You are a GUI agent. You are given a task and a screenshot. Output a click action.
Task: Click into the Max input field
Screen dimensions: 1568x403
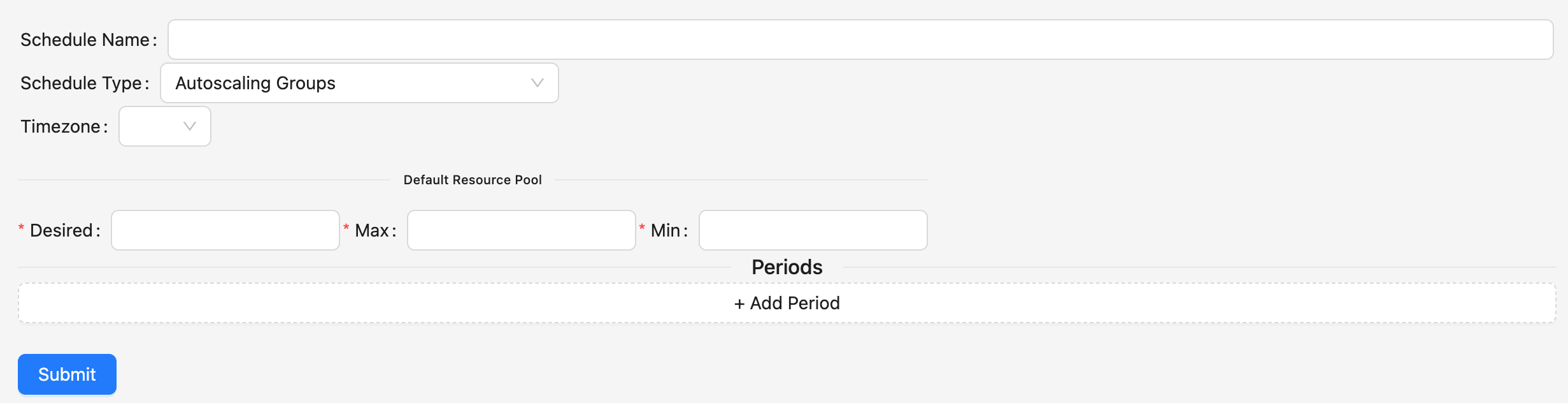(521, 230)
